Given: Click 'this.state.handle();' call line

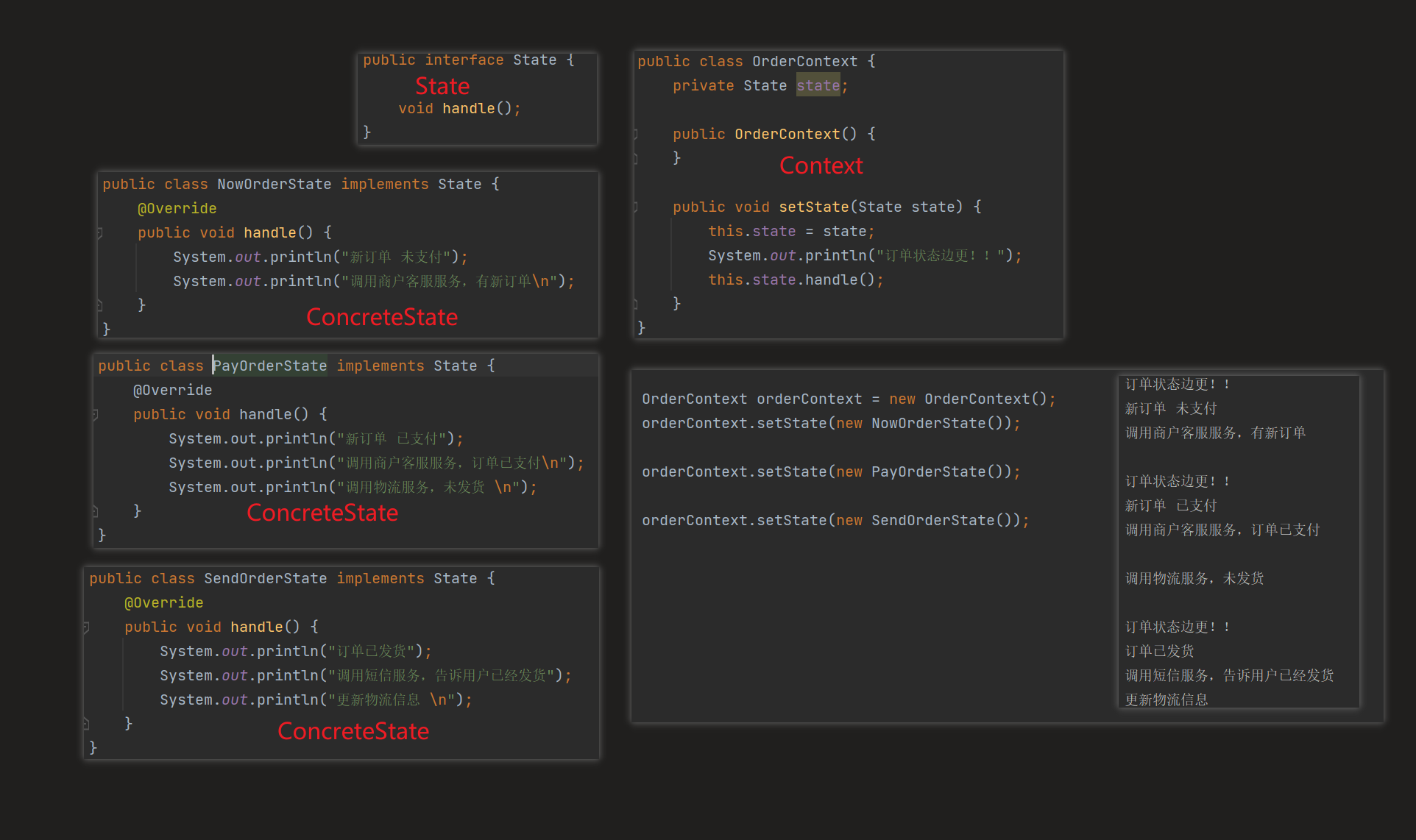Looking at the screenshot, I should tap(796, 280).
